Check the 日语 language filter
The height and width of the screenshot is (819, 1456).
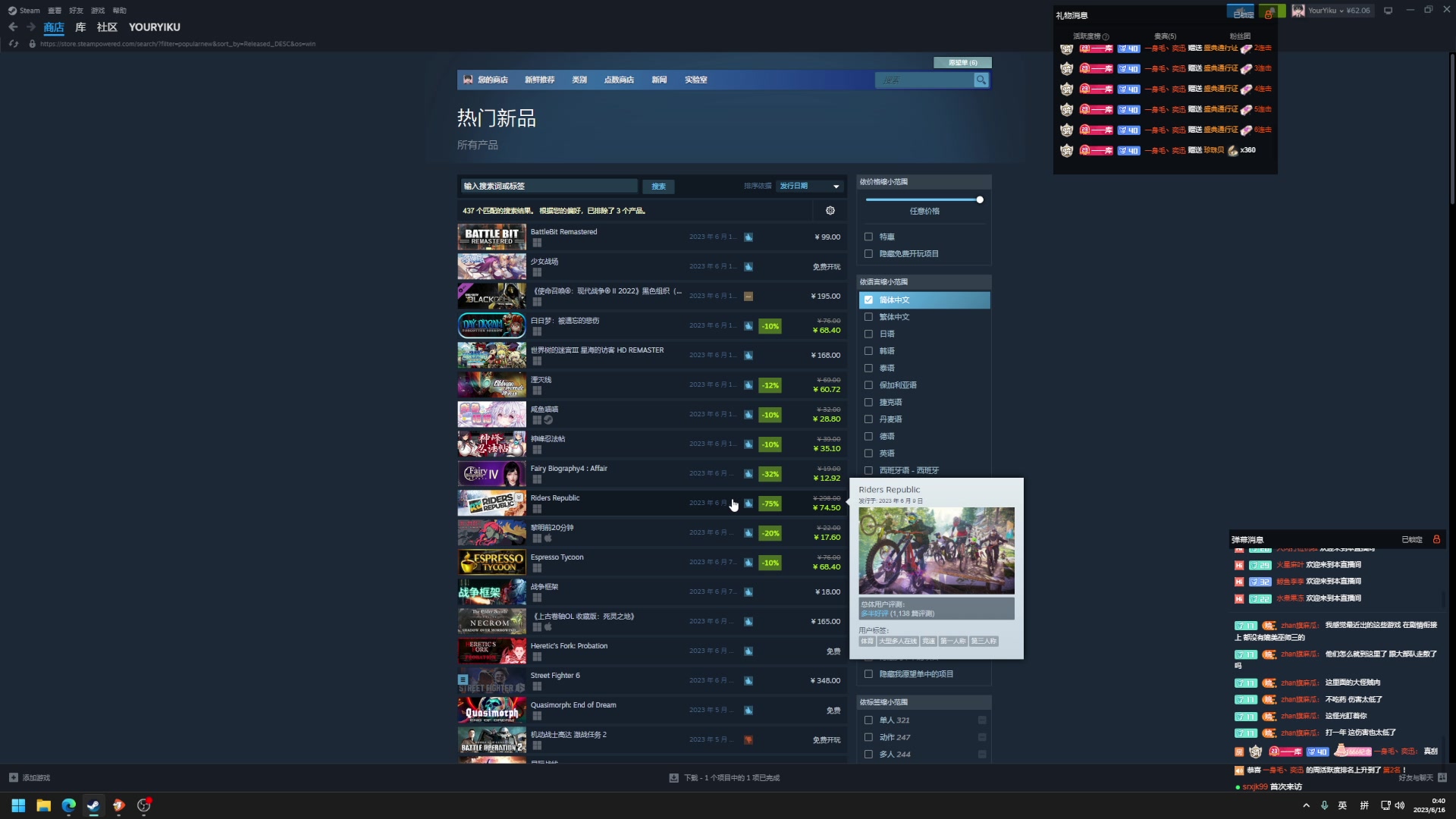point(868,334)
